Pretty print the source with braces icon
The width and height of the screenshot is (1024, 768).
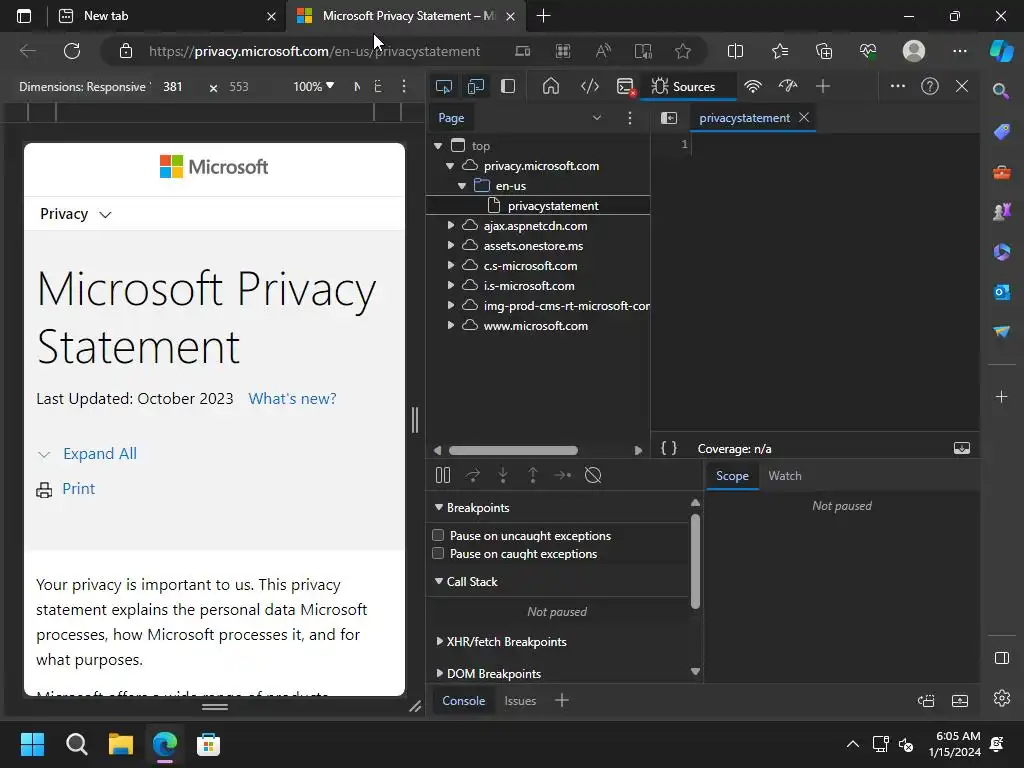coord(669,448)
